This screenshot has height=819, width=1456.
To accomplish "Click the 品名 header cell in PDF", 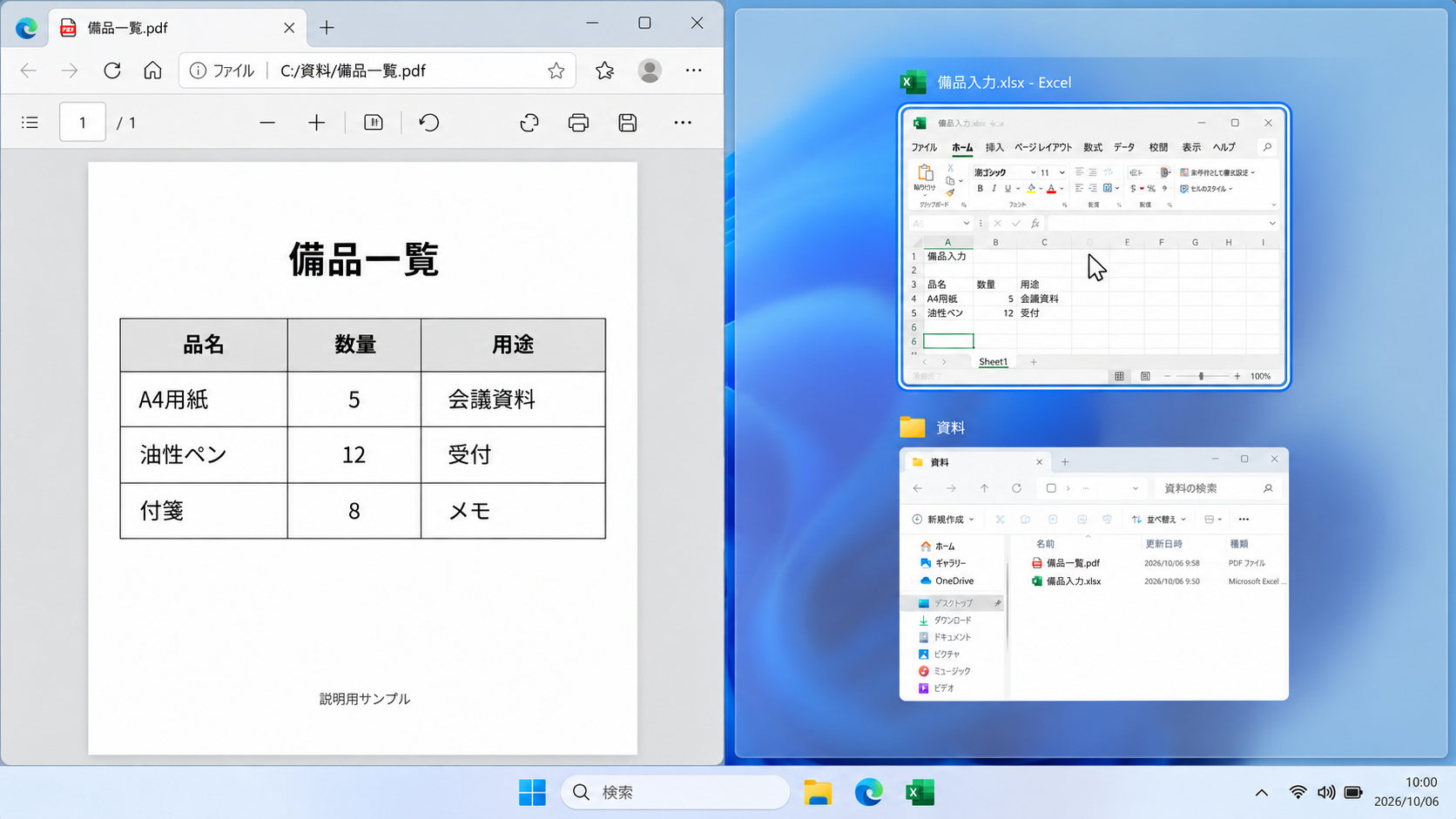I will click(x=204, y=345).
